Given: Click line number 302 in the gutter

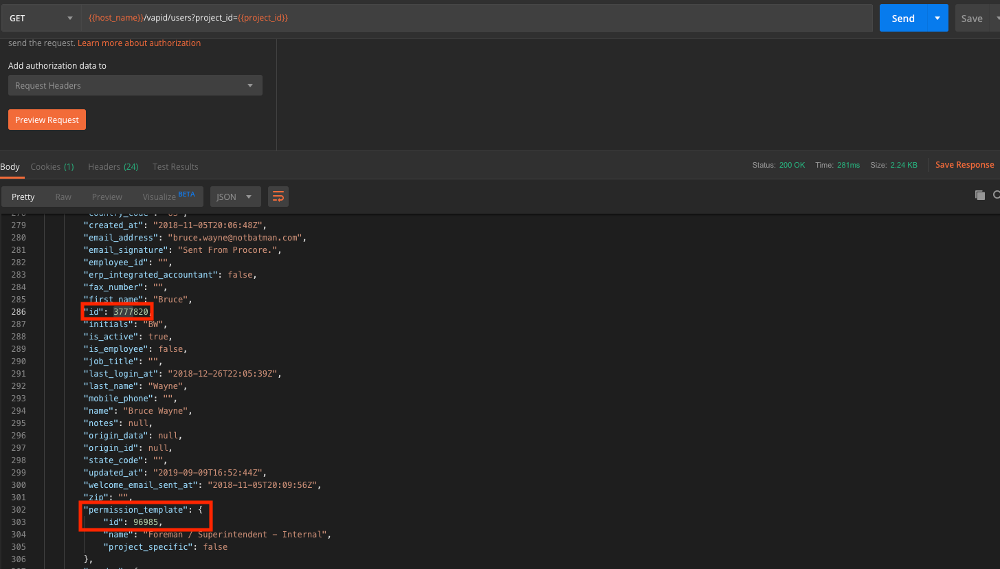Looking at the screenshot, I should click(x=18, y=510).
